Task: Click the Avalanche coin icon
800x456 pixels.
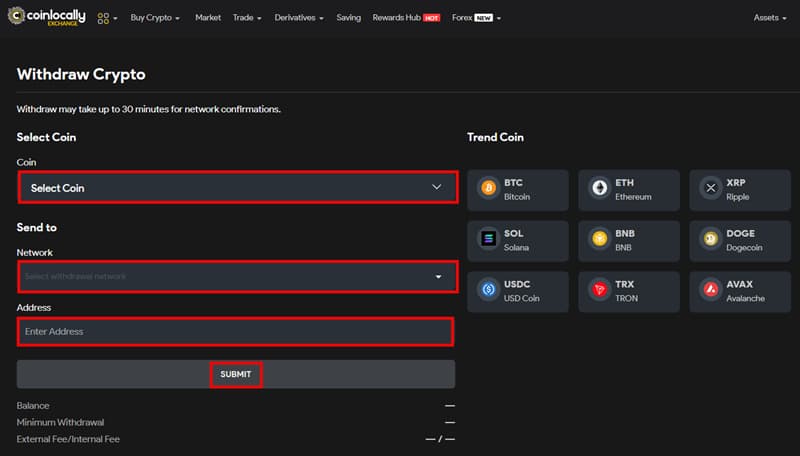Action: (711, 290)
